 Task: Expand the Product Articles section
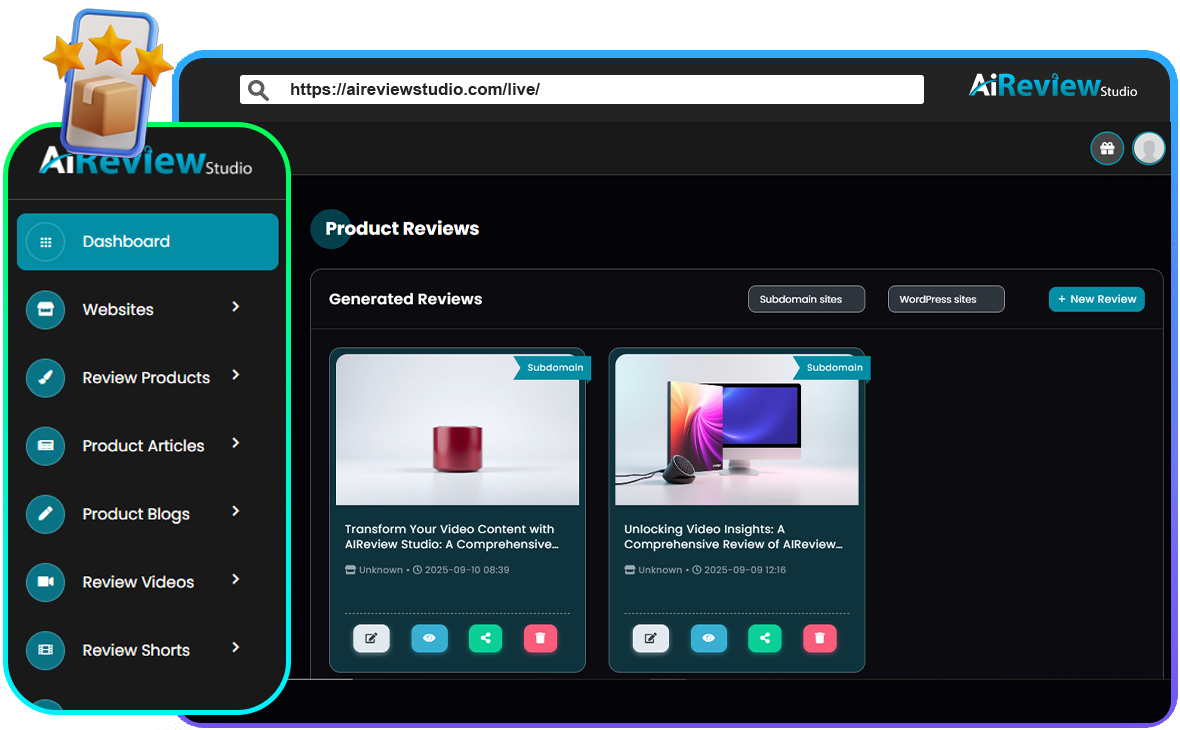click(235, 443)
